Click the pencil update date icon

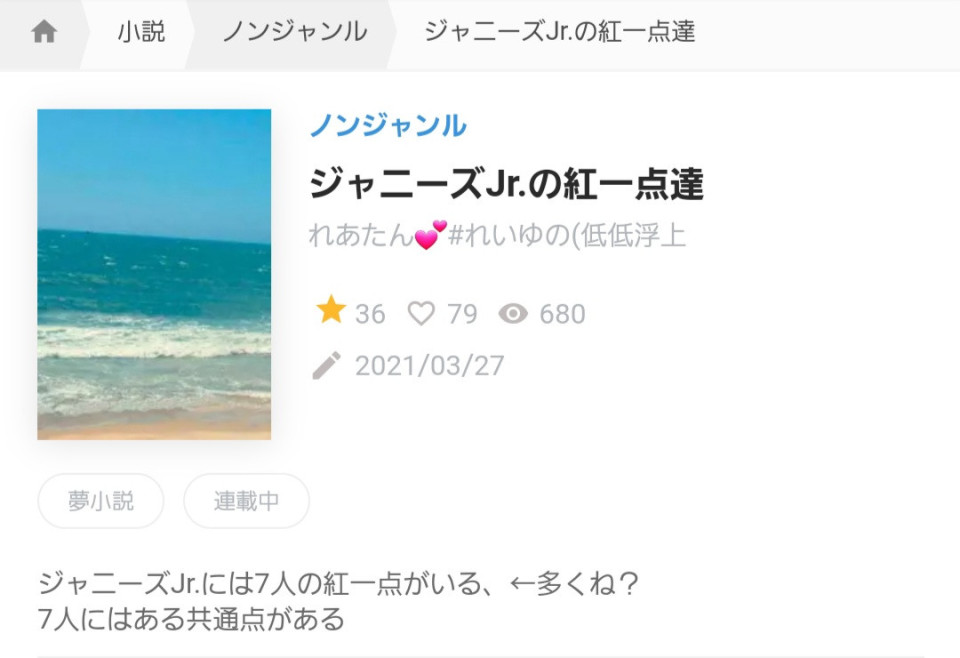click(326, 365)
